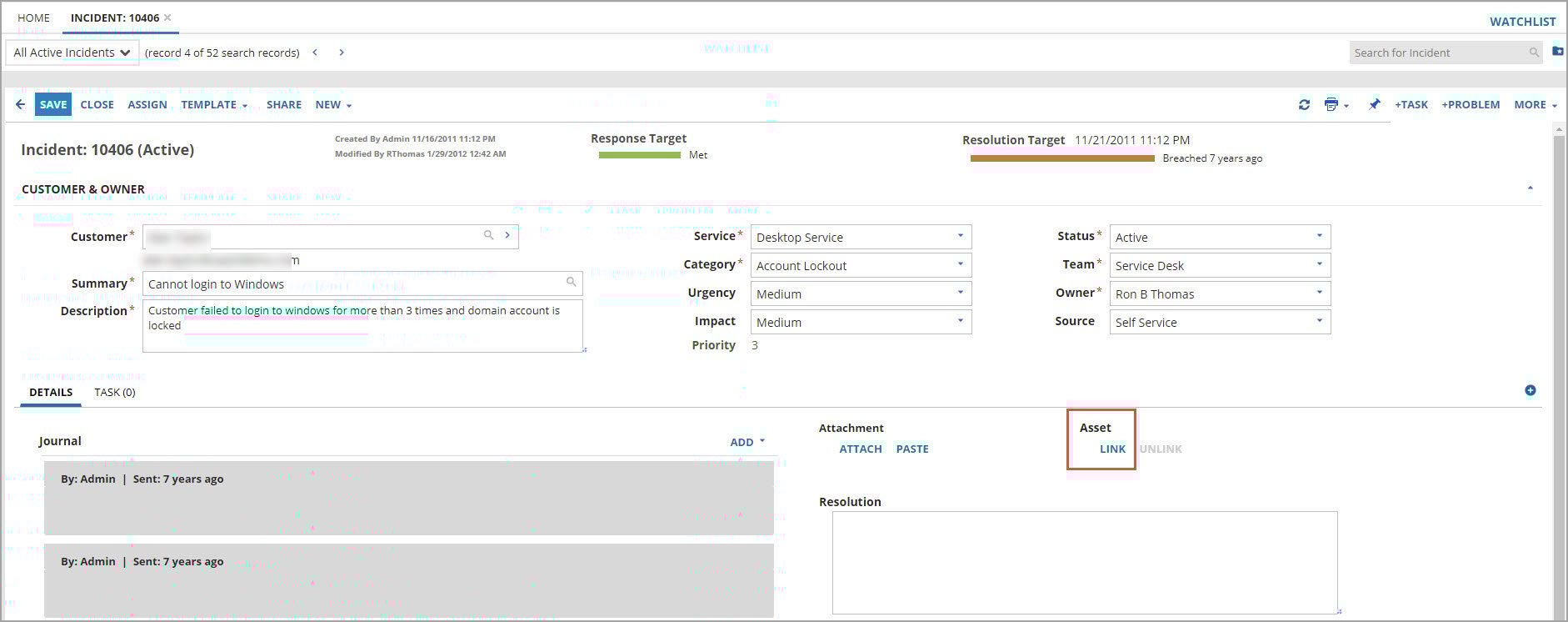Click the Attach link under Attachment

click(860, 449)
